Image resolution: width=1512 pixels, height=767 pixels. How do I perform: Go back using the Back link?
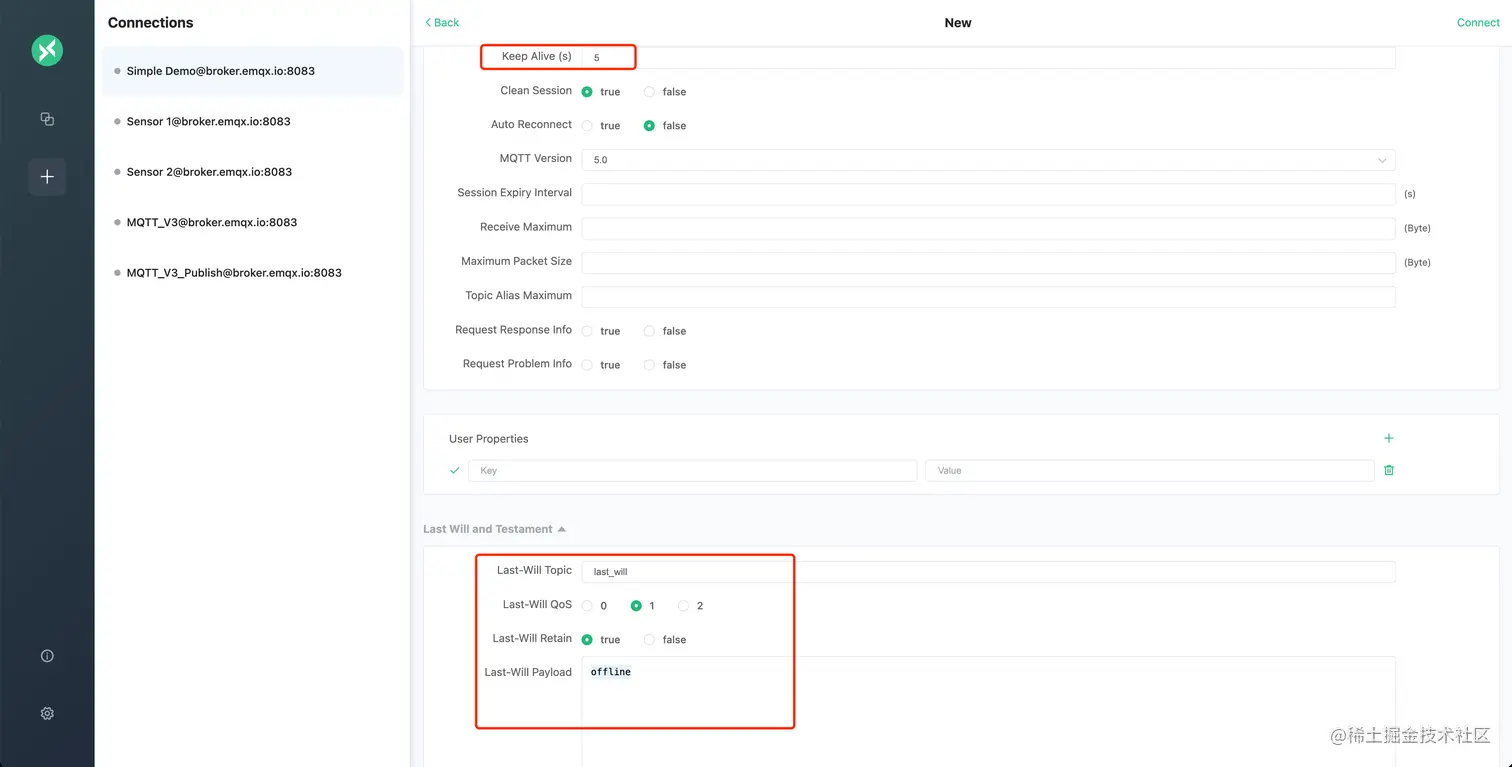442,22
